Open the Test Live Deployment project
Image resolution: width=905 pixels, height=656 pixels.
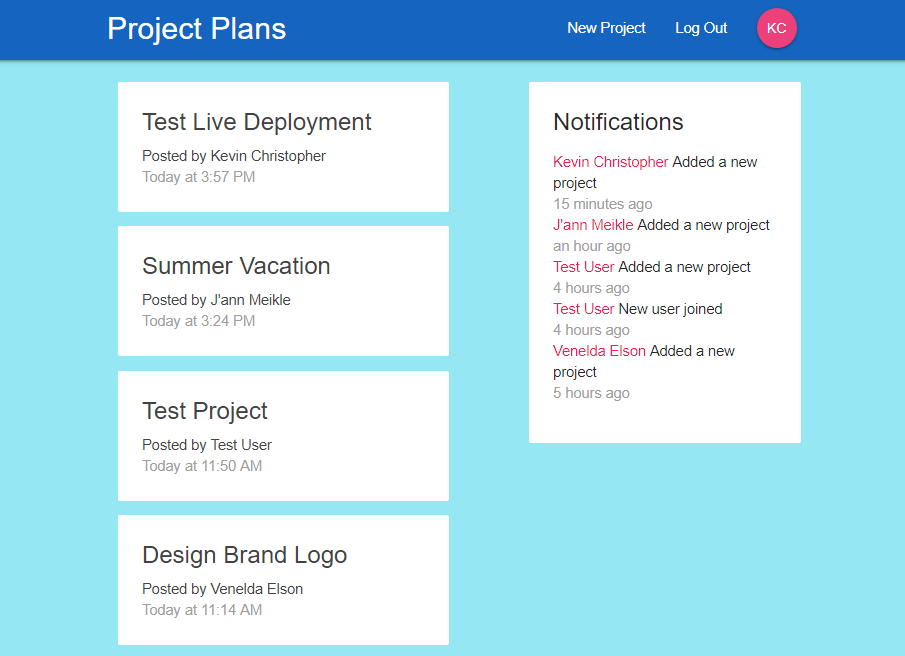coord(257,122)
